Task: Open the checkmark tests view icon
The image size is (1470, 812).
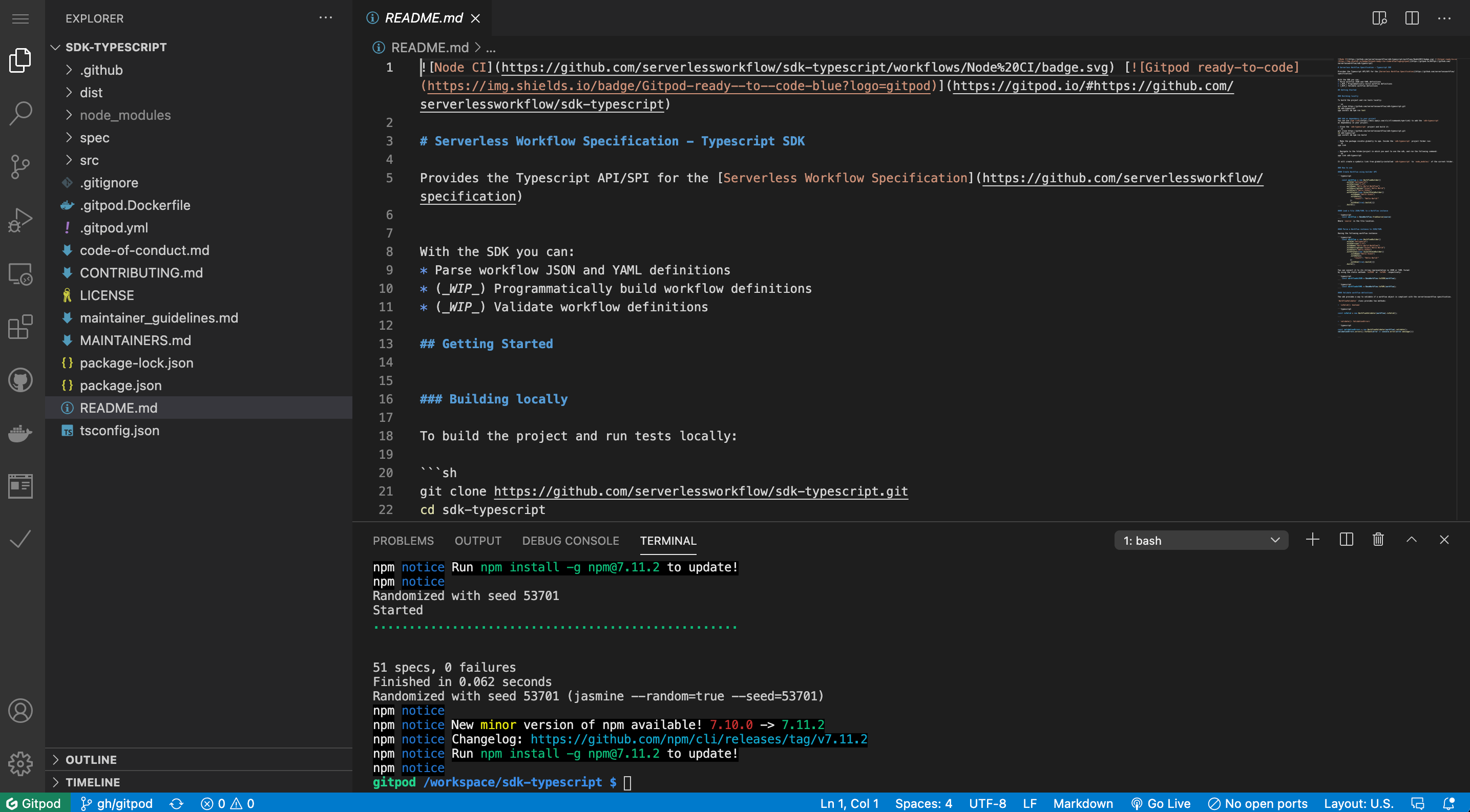Action: point(20,539)
